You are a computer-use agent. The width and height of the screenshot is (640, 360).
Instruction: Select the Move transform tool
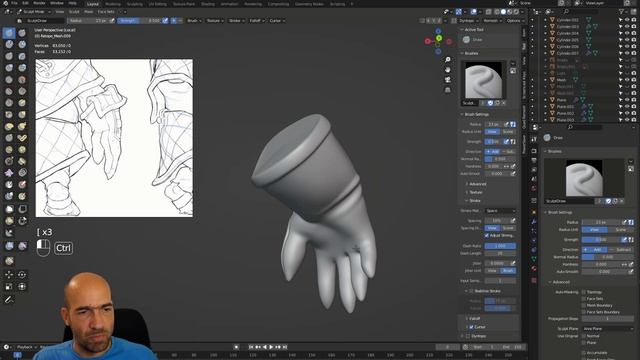click(9, 275)
